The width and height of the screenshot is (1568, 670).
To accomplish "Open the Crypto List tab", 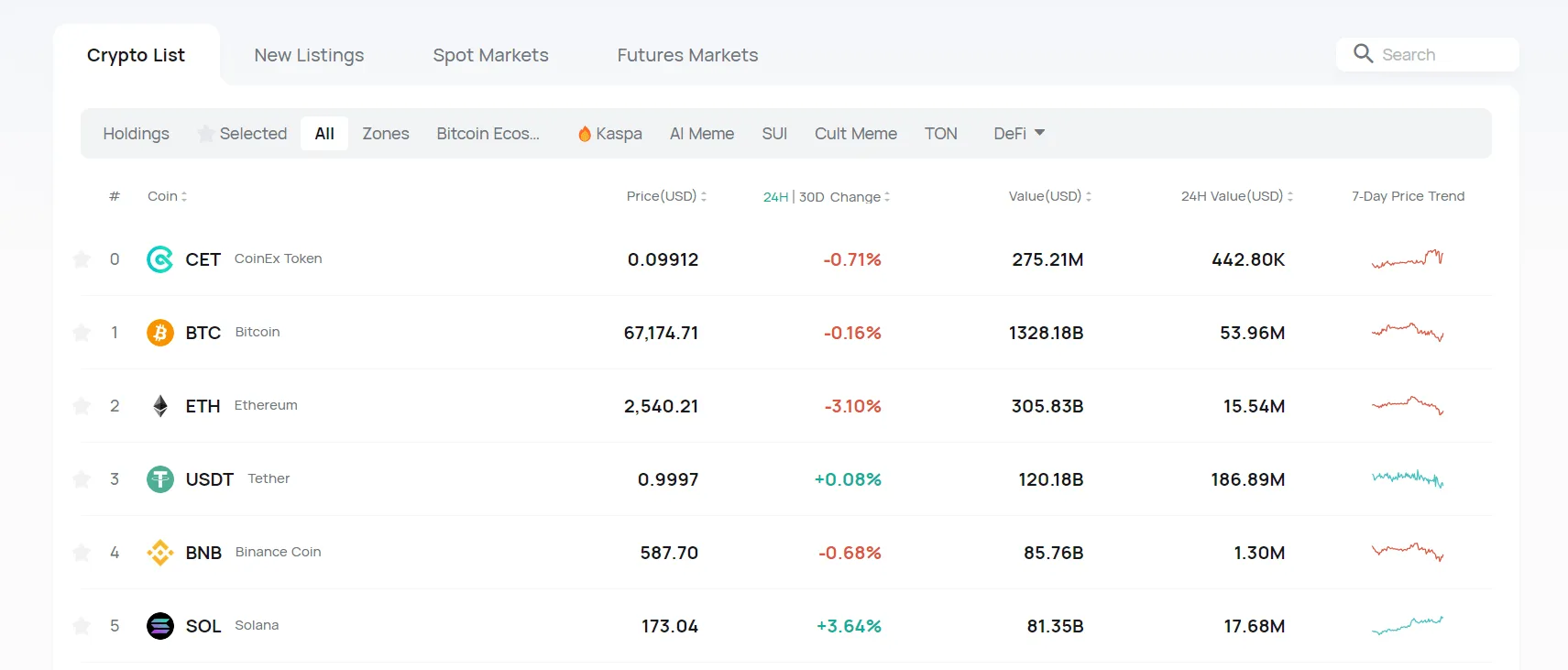I will point(136,55).
